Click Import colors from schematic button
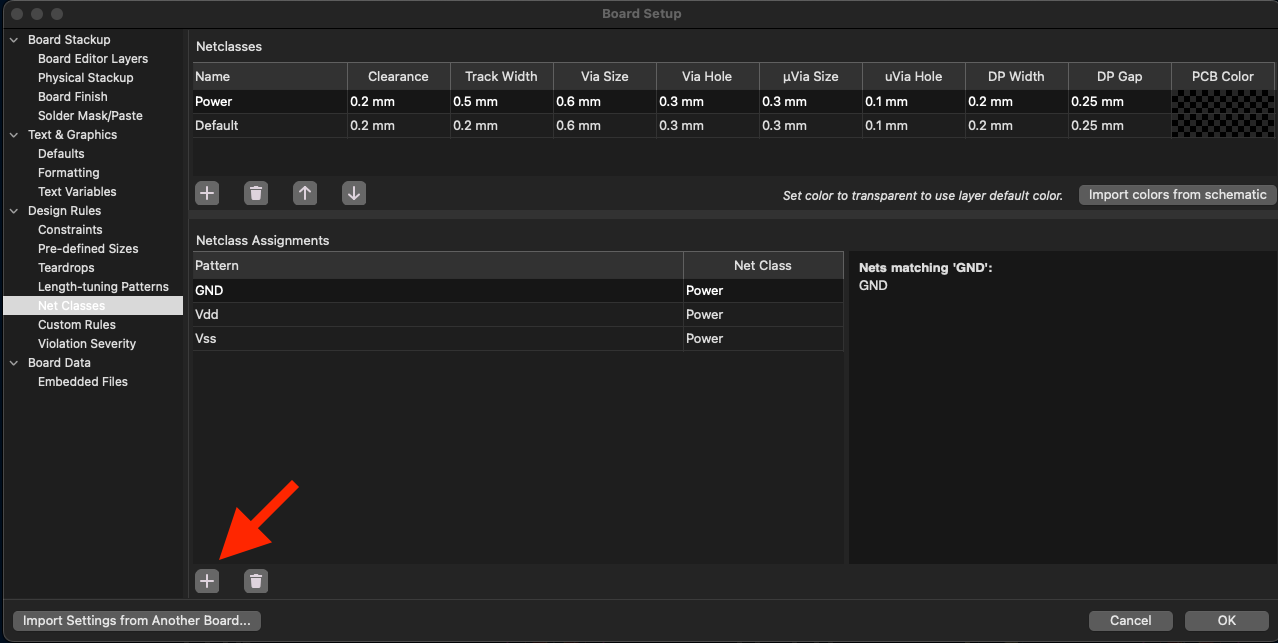Viewport: 1278px width, 643px height. click(1177, 195)
